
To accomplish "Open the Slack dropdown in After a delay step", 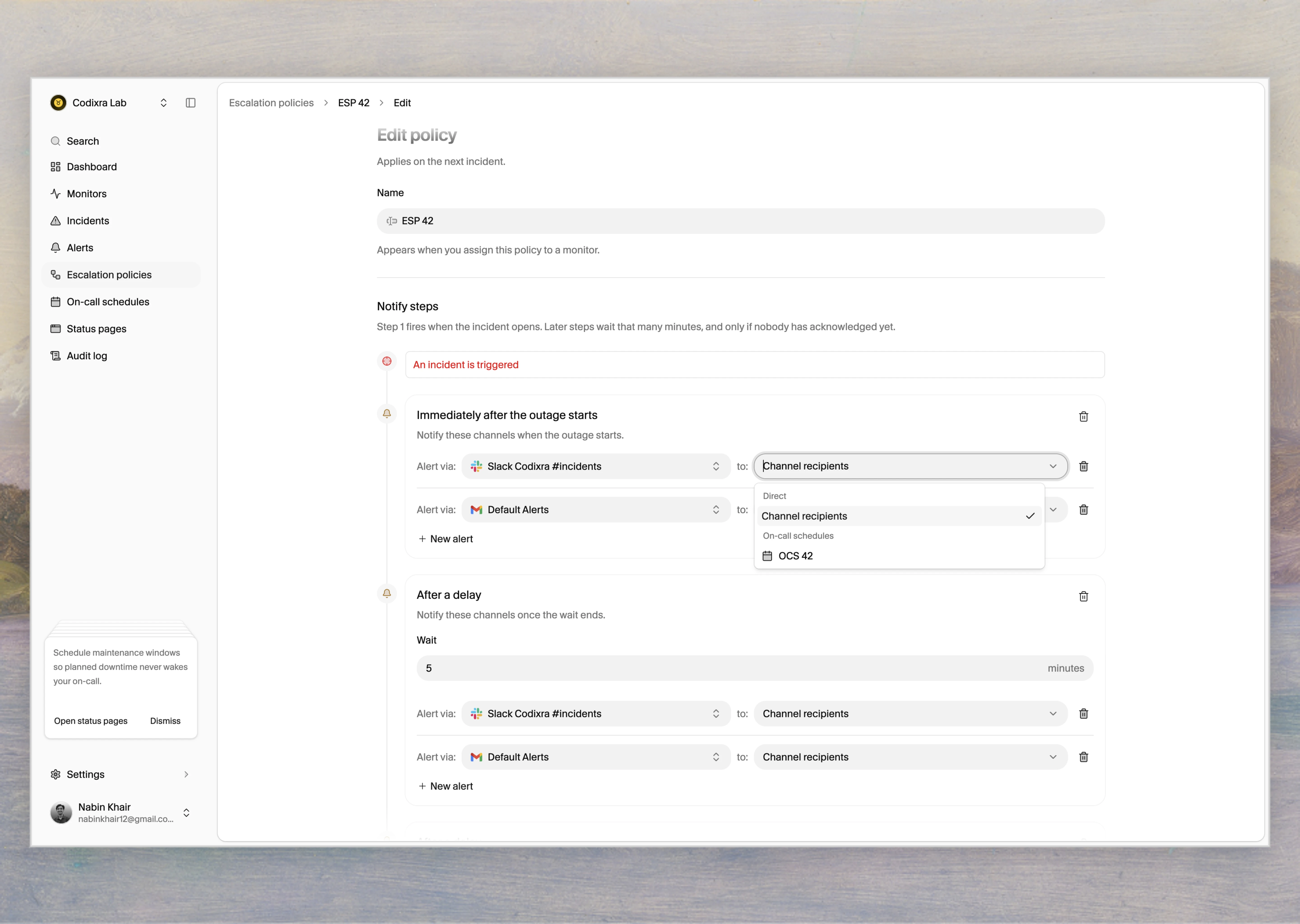I will [595, 714].
